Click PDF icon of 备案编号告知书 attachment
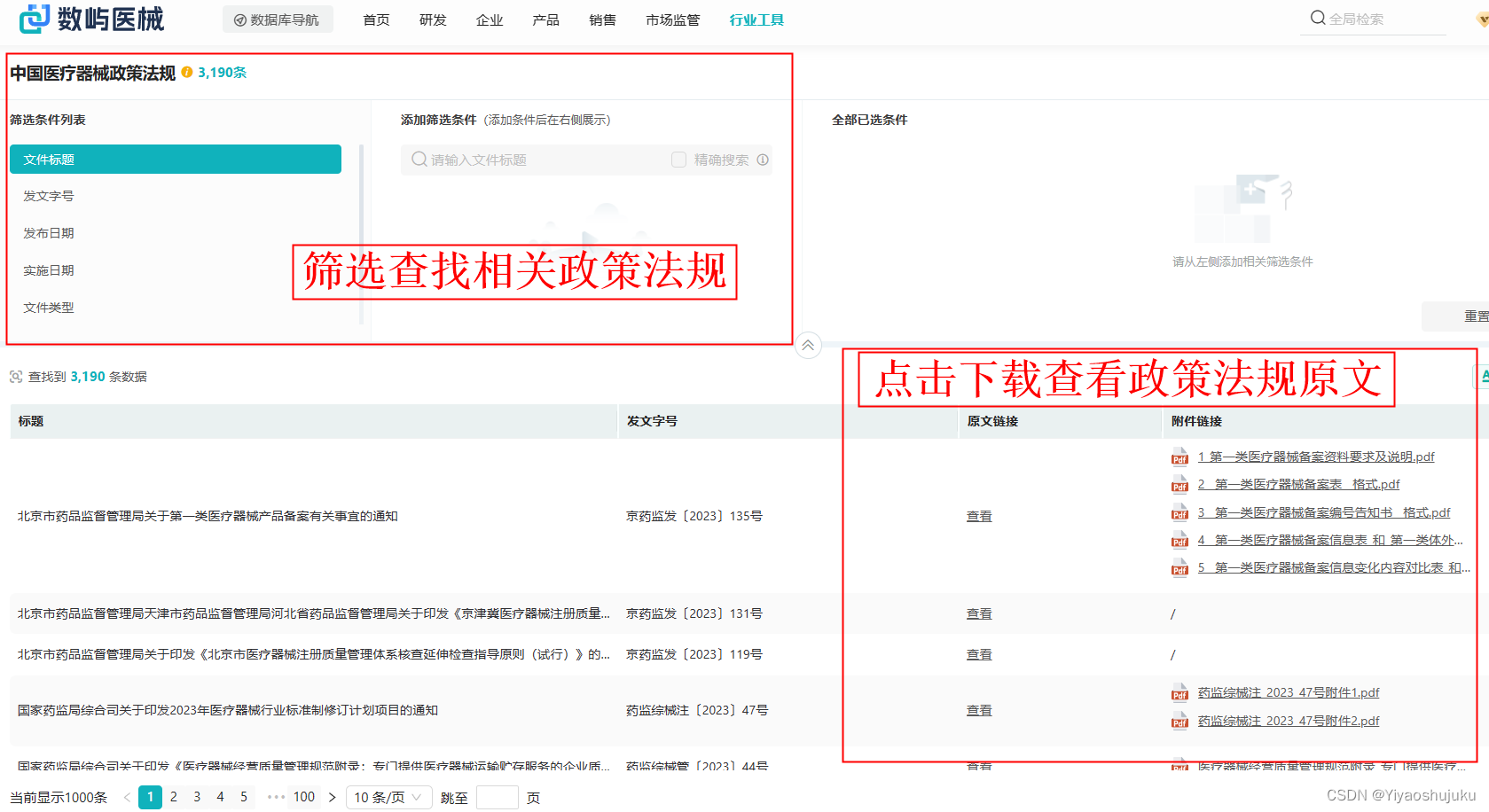 pyautogui.click(x=1179, y=512)
